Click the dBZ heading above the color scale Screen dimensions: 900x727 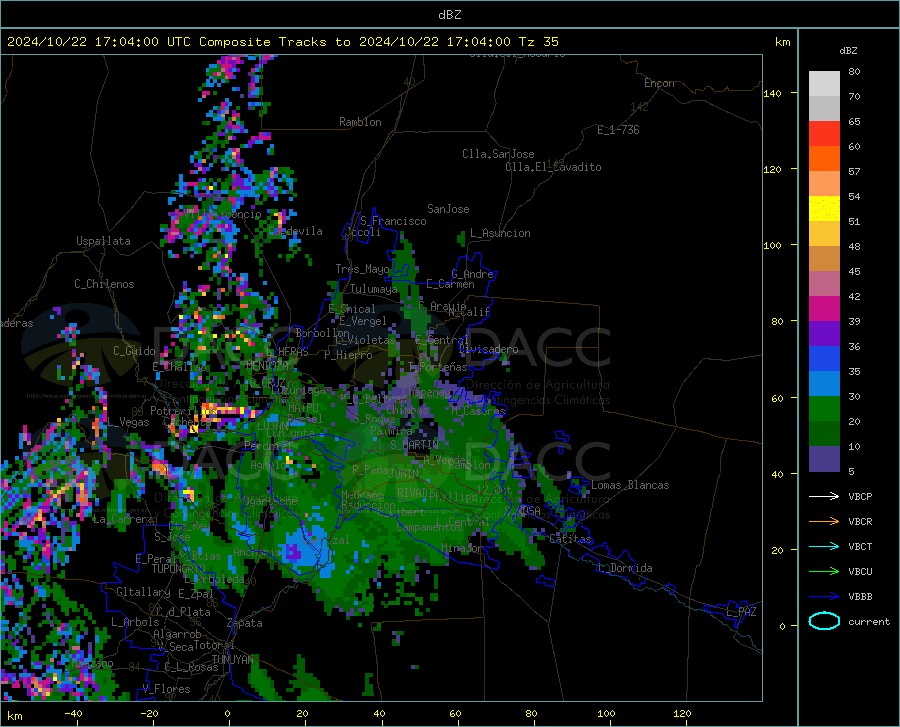[848, 51]
